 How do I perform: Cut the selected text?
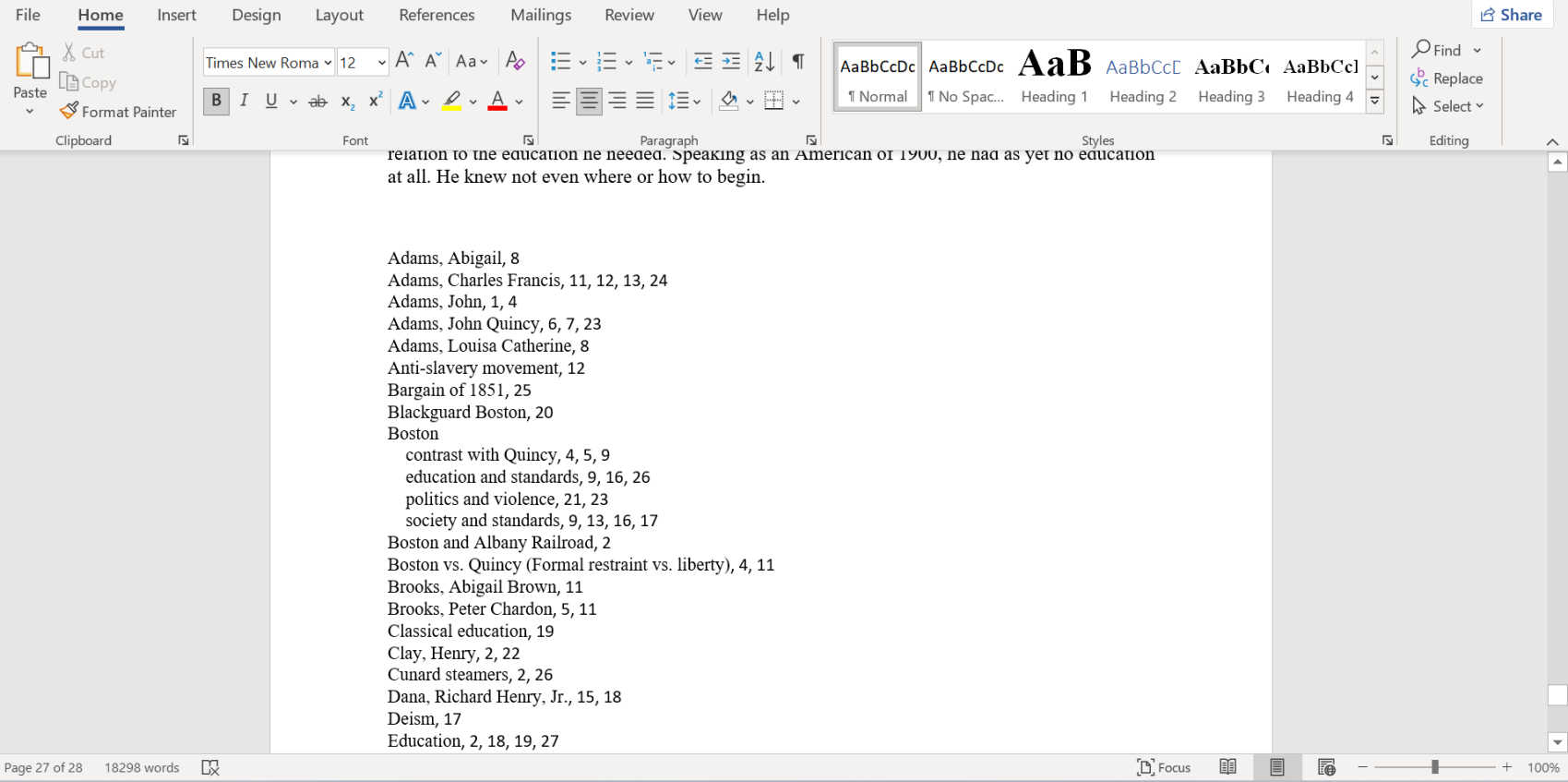point(83,53)
